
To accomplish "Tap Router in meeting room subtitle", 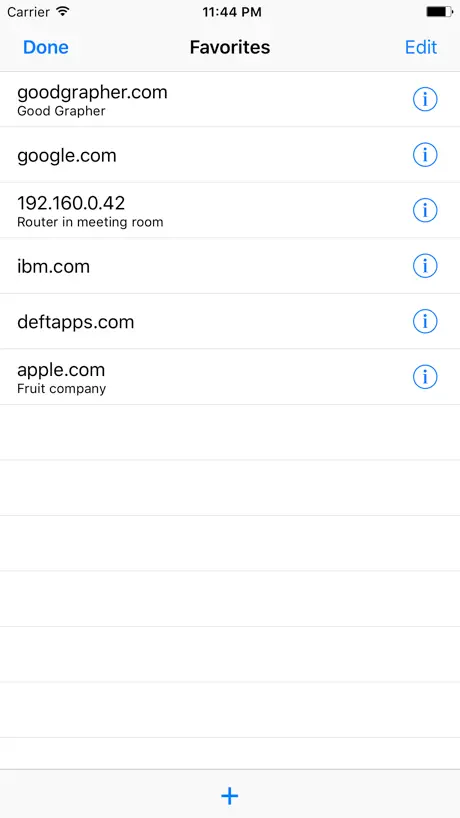I will point(90,222).
